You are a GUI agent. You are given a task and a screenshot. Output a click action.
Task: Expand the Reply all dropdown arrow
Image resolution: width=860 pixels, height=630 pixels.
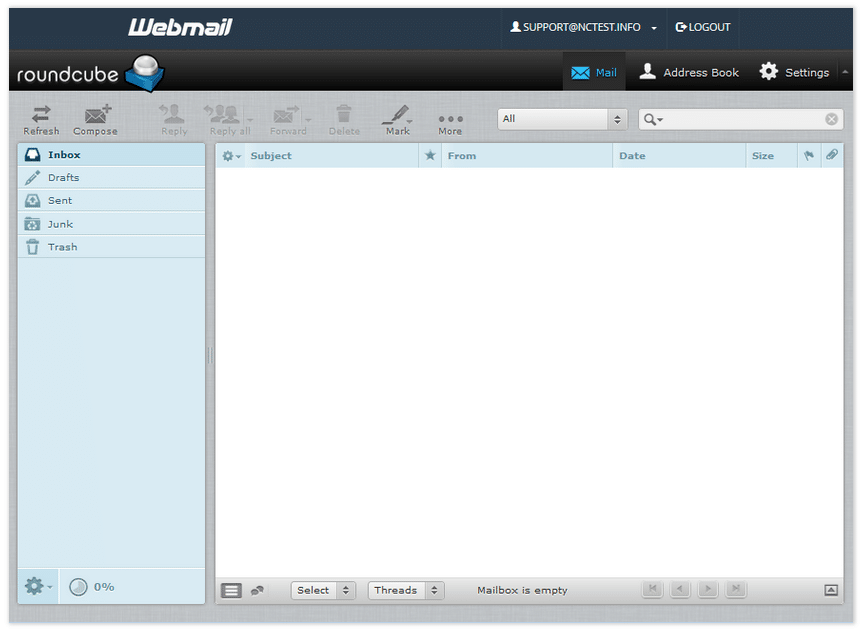tap(250, 120)
